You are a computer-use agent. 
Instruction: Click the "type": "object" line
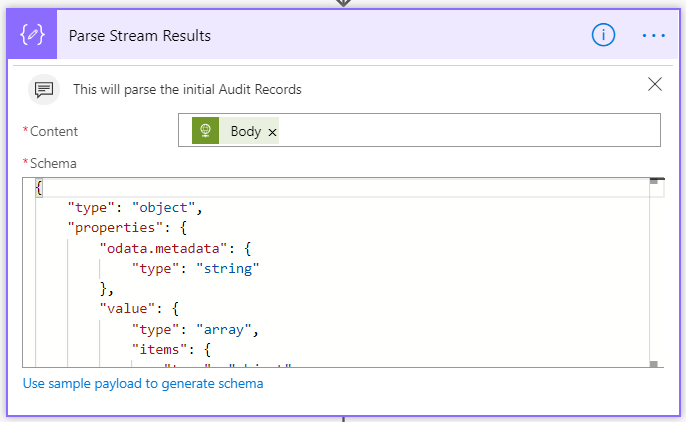tap(135, 208)
